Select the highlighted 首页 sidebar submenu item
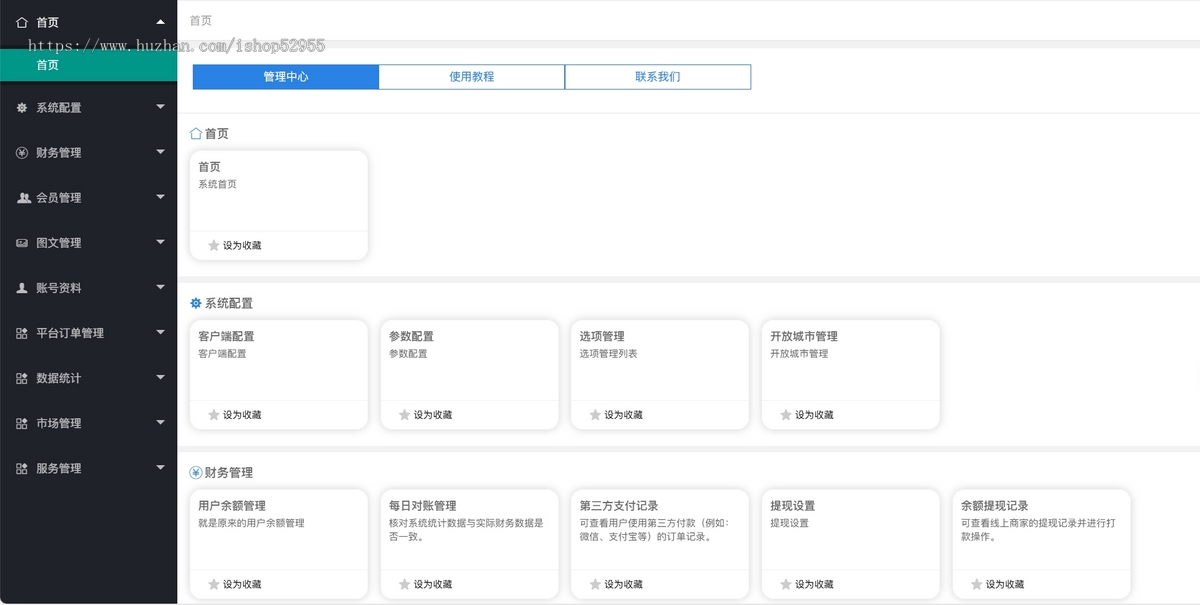1200x605 pixels. [88, 65]
